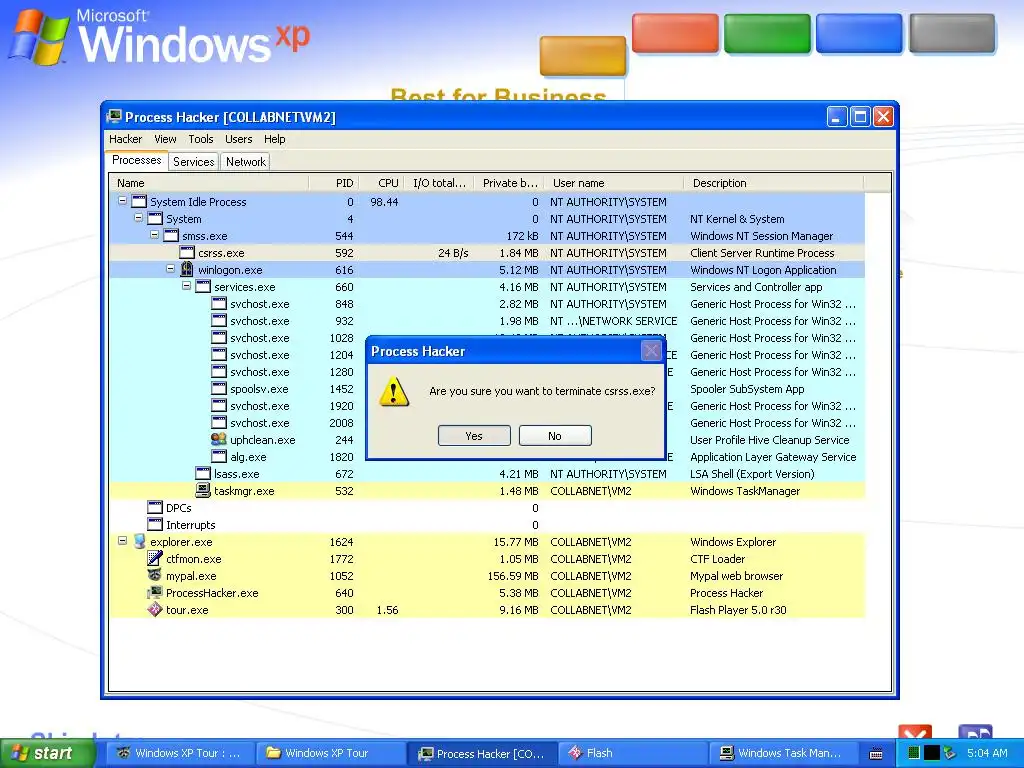
Task: Collapse the System Idle Process tree node
Action: pyautogui.click(x=123, y=201)
